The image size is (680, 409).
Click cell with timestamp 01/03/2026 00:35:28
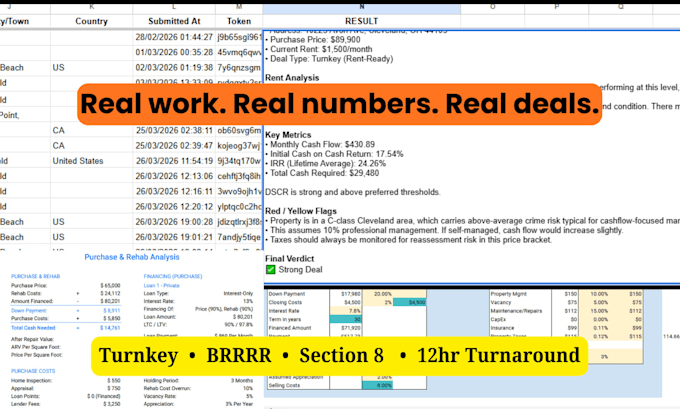click(x=174, y=52)
